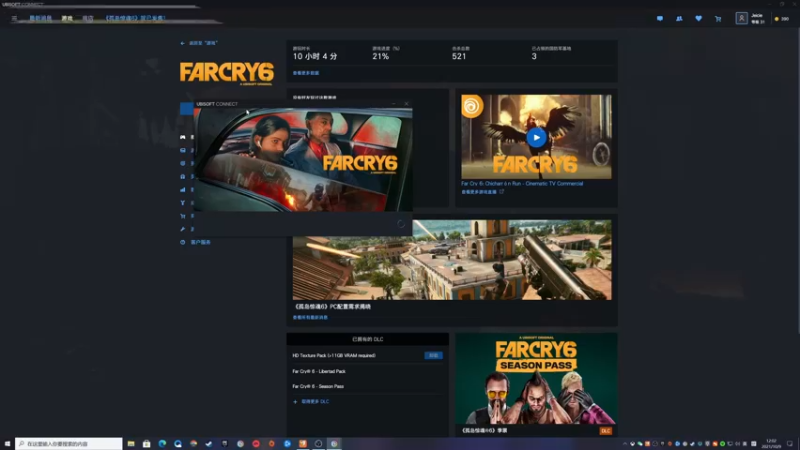Click the 521 stat value

(x=459, y=57)
